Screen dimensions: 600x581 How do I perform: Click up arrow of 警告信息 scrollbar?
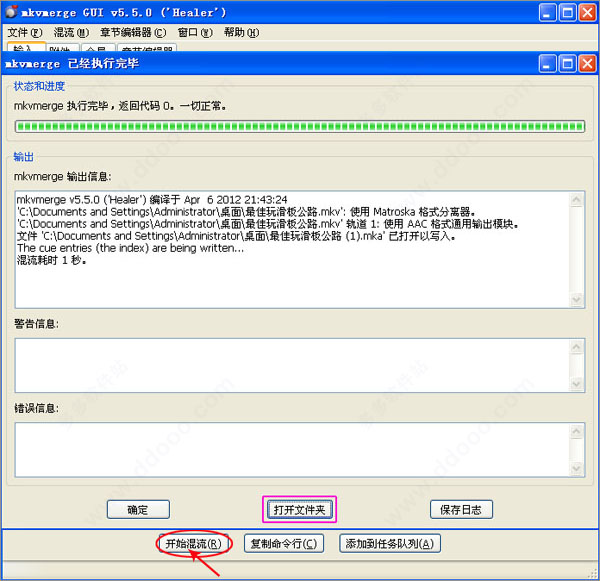click(577, 347)
